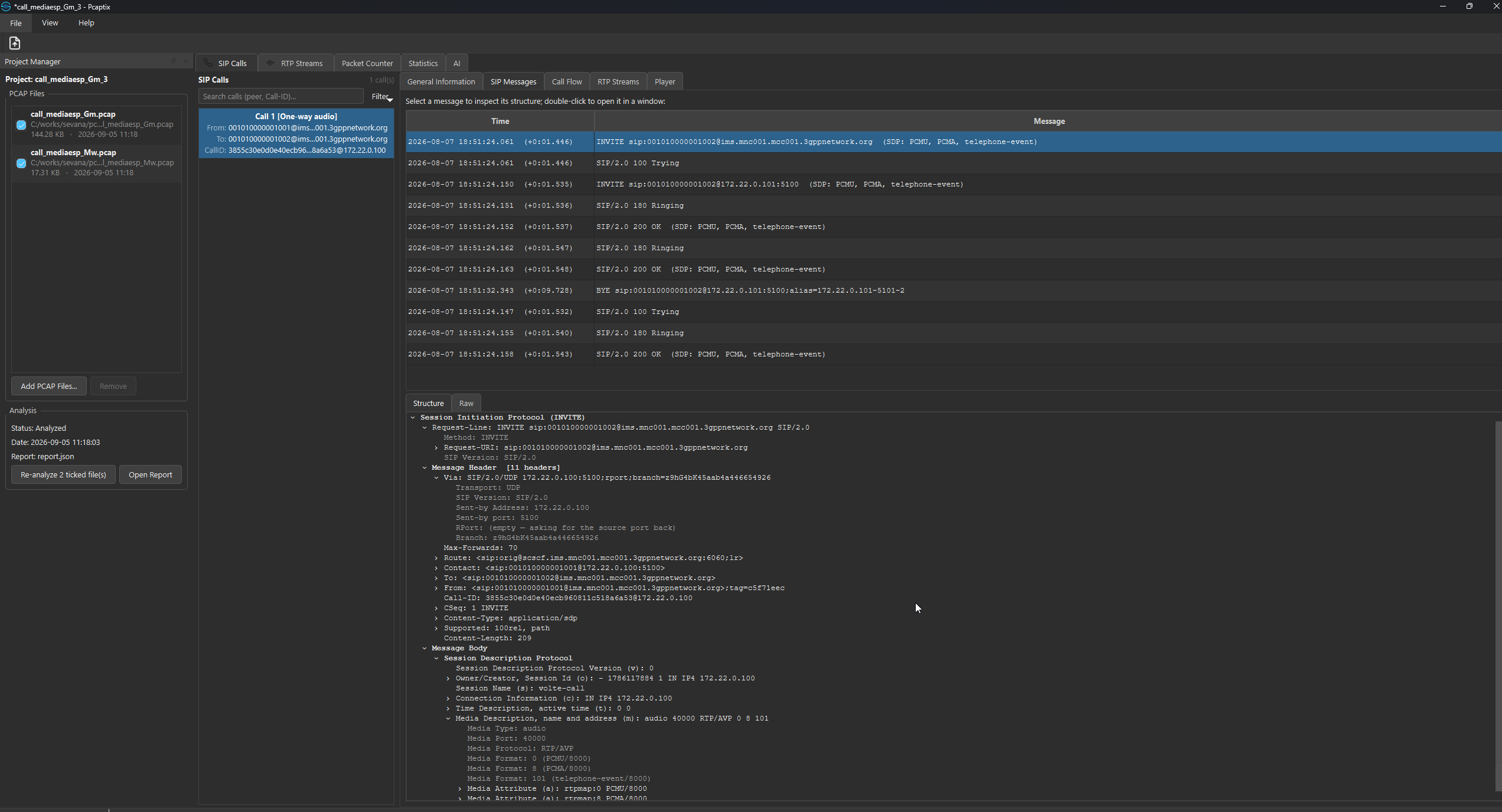Click the Max-Forwards: 70 tree line
Screen dimensions: 1502x812
point(481,548)
